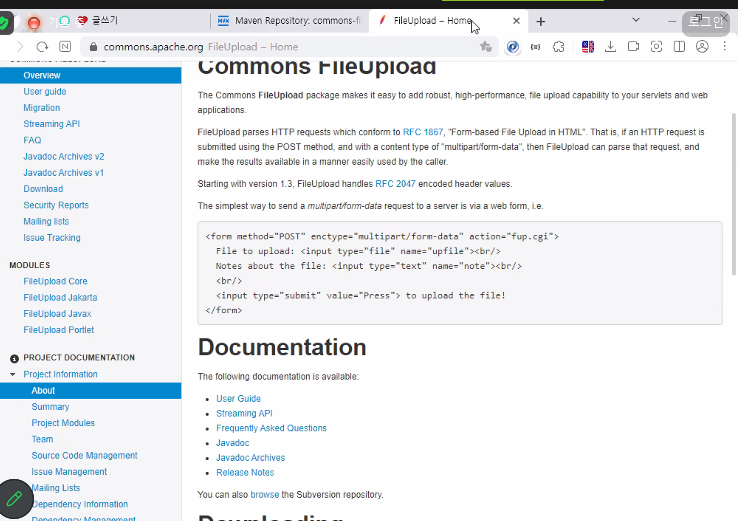The width and height of the screenshot is (738, 521).
Task: Open the FileUpload Core module
Action: [55, 281]
